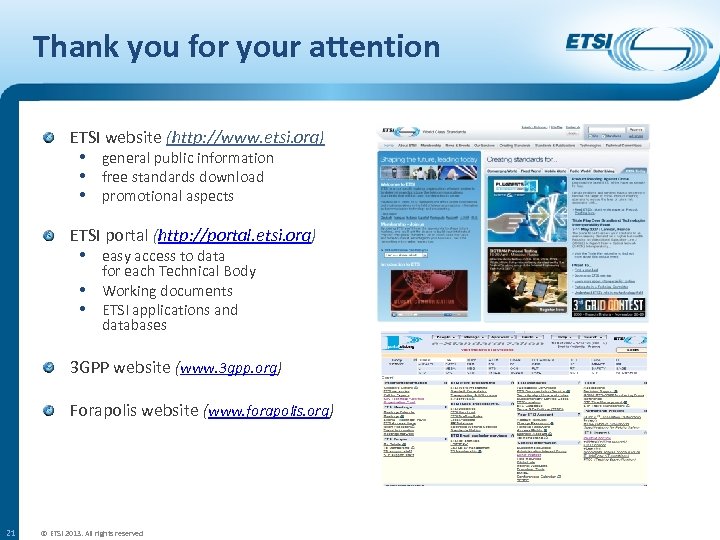Follow the www.forapolis.org link

(269, 411)
